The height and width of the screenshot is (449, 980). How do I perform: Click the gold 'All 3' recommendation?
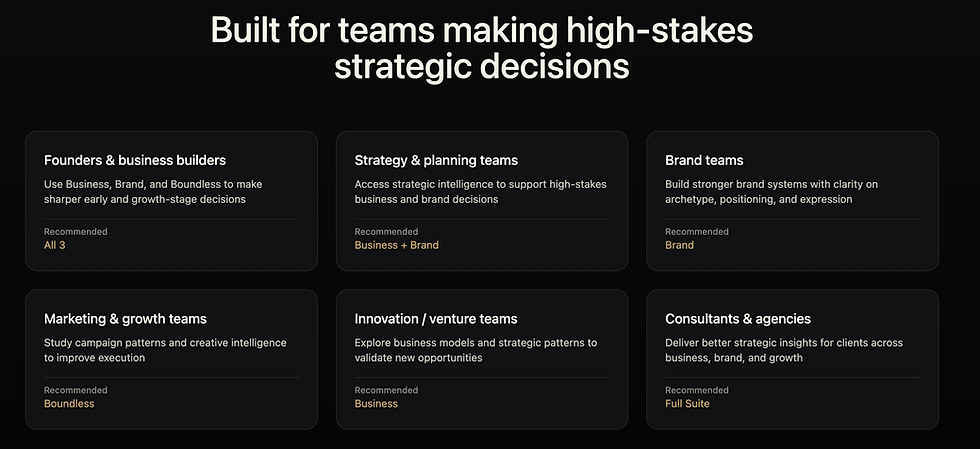click(x=54, y=245)
